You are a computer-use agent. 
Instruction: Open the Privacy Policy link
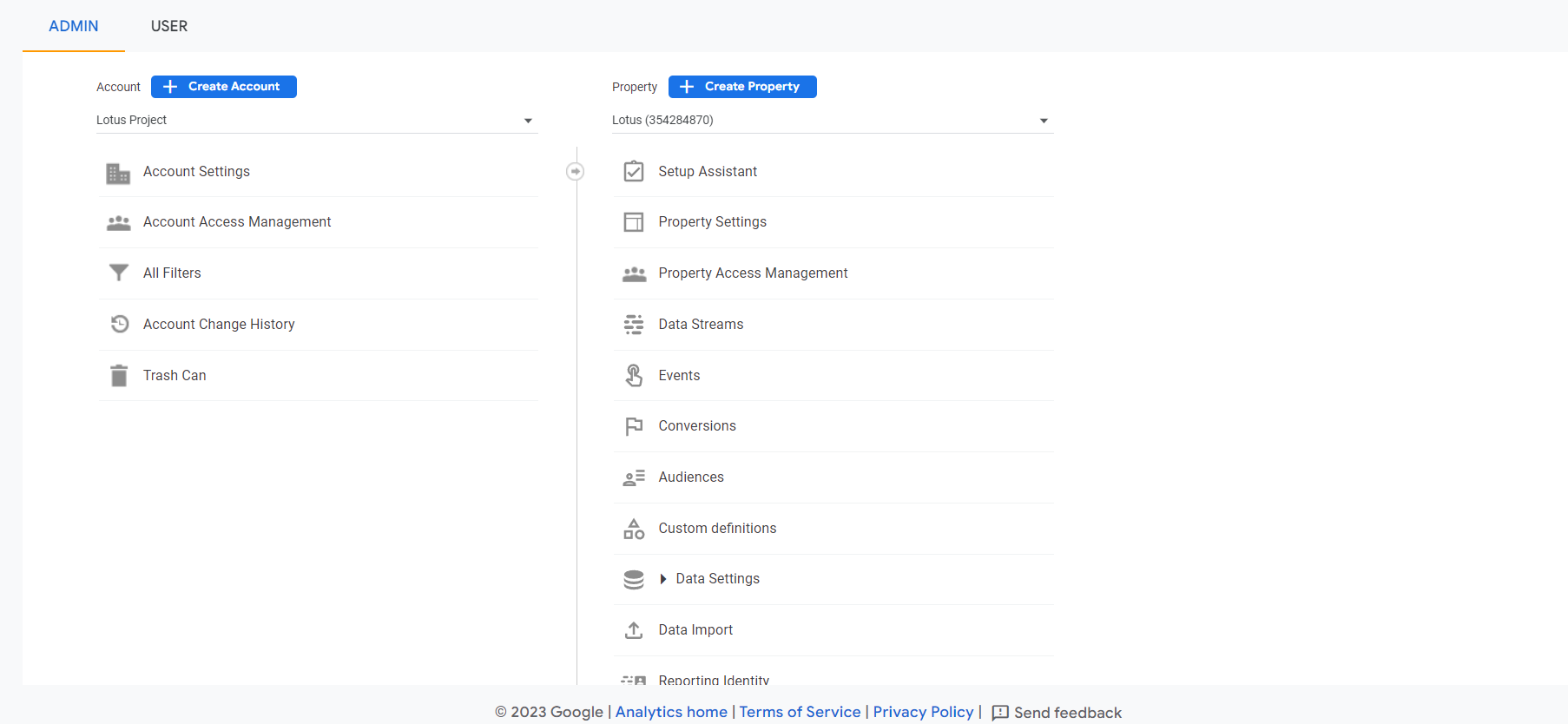pos(923,712)
